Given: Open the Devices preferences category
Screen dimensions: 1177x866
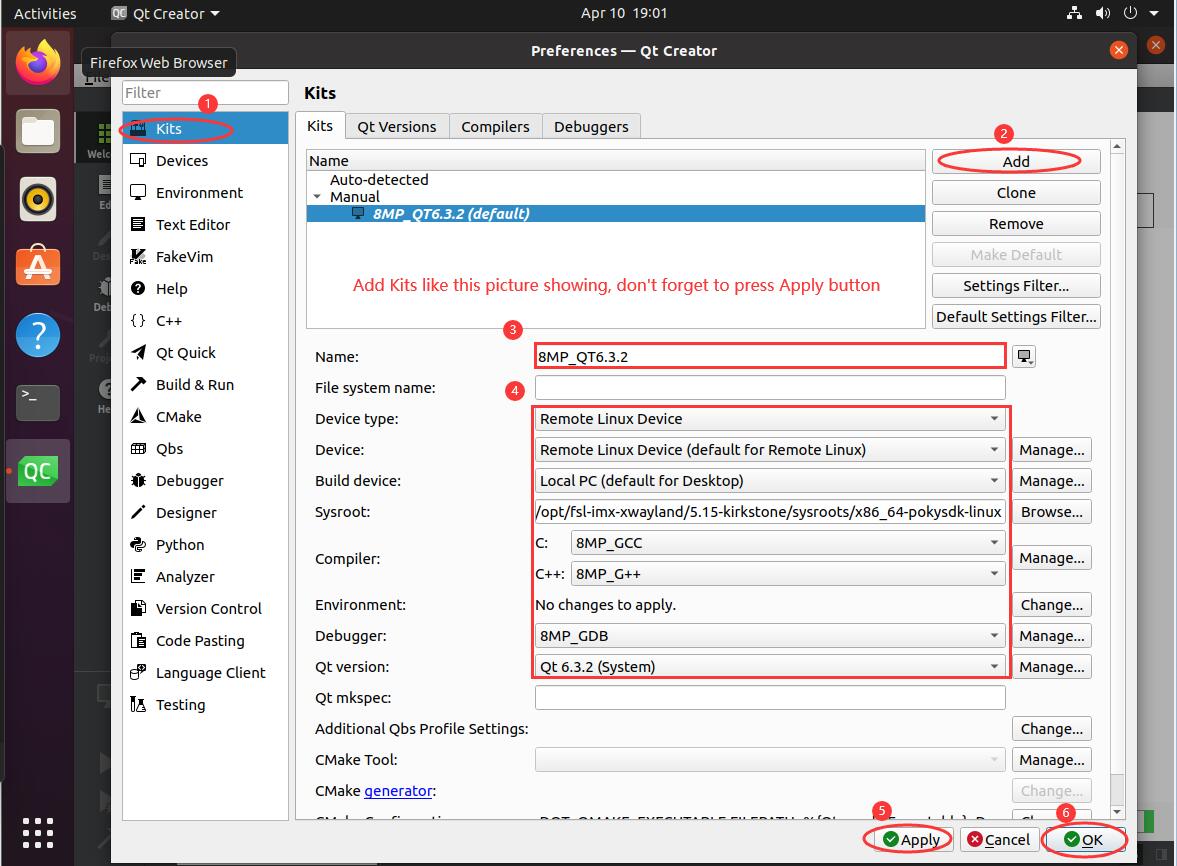Looking at the screenshot, I should click(x=205, y=161).
